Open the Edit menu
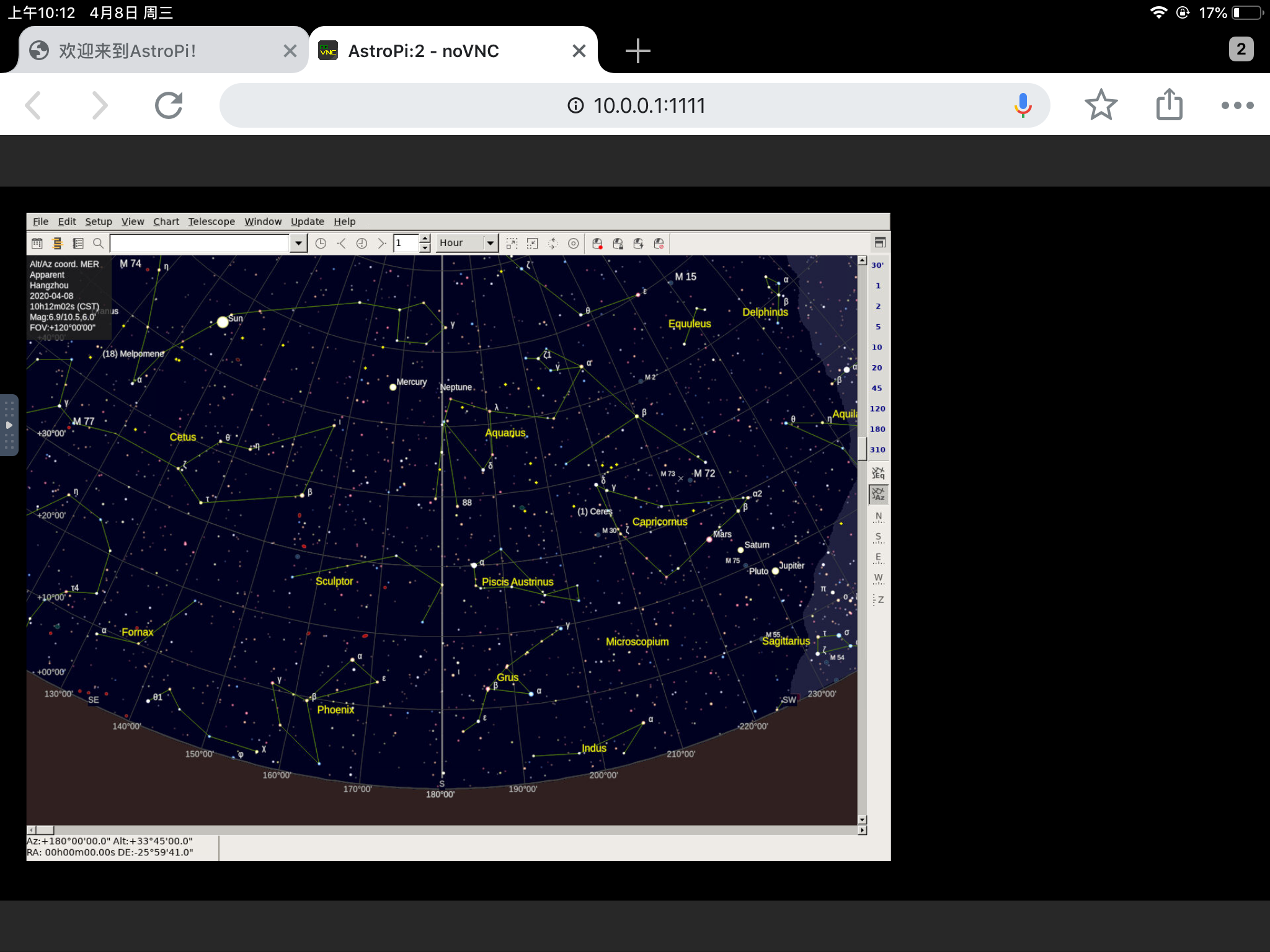1270x952 pixels. tap(67, 222)
